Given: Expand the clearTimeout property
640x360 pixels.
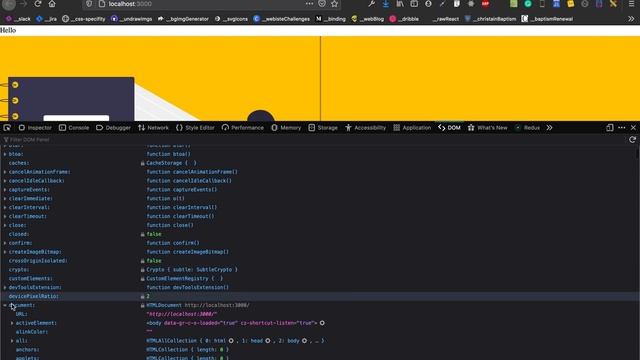Looking at the screenshot, I should click(x=5, y=216).
